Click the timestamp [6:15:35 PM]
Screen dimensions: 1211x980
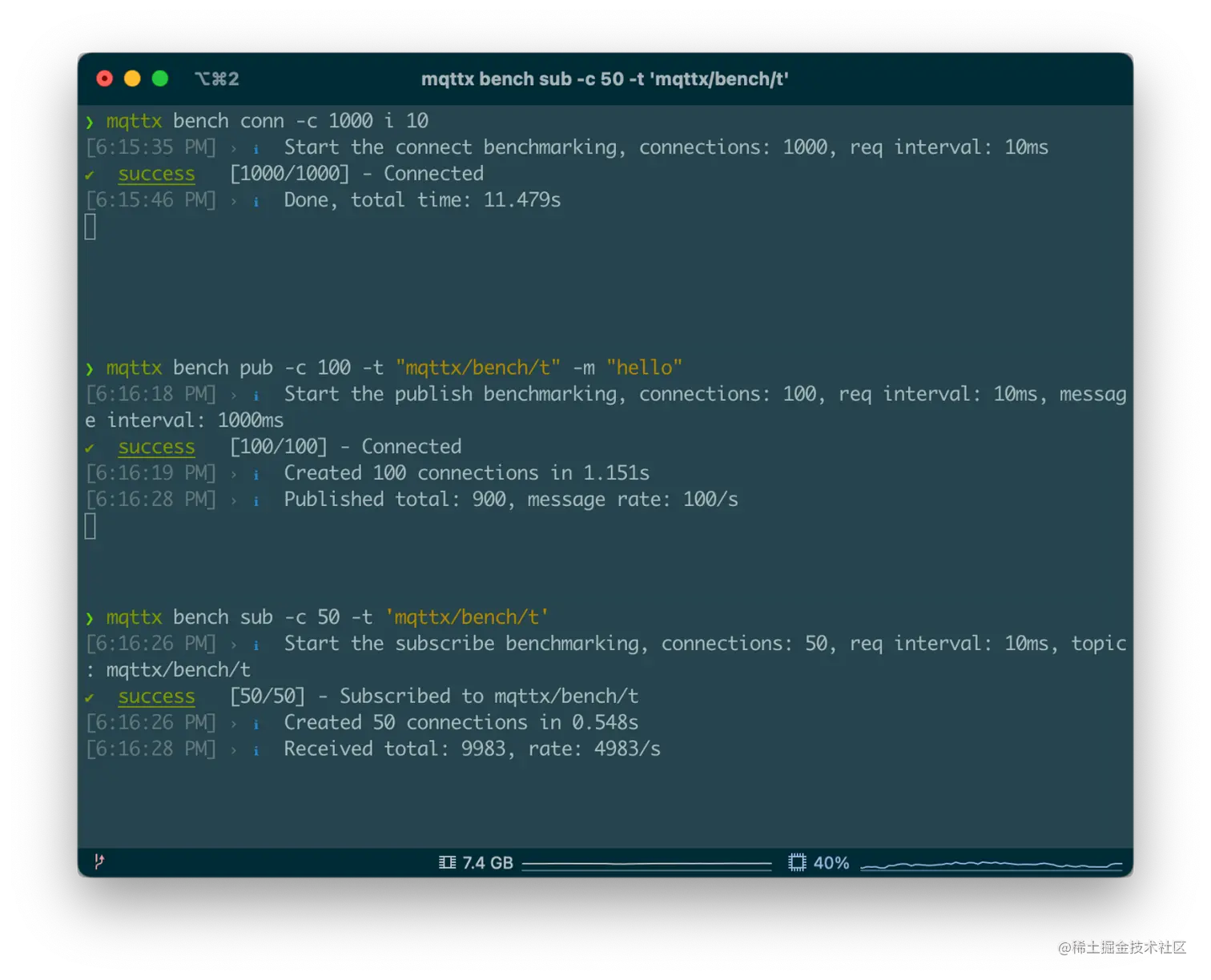151,147
